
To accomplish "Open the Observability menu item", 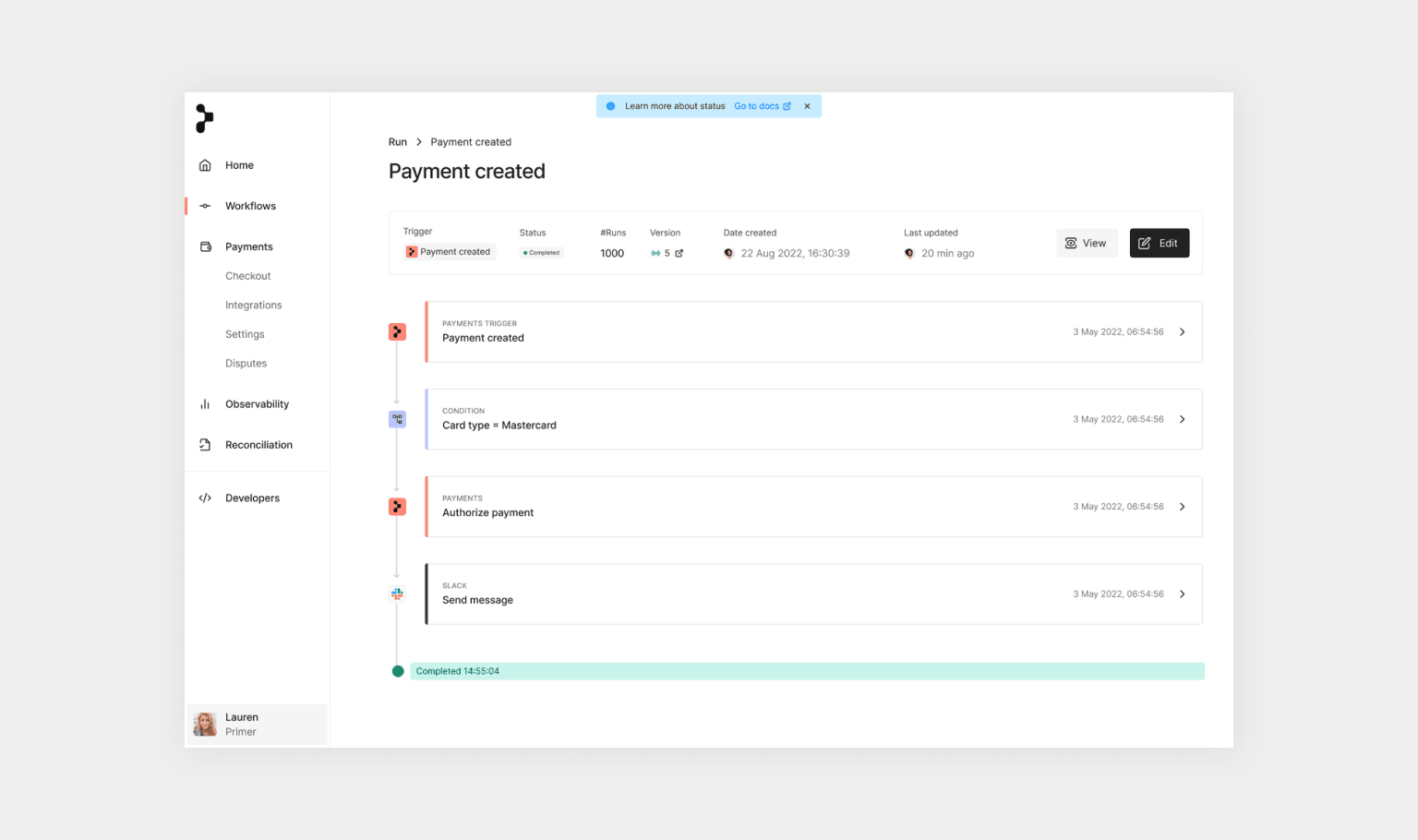I will (257, 404).
